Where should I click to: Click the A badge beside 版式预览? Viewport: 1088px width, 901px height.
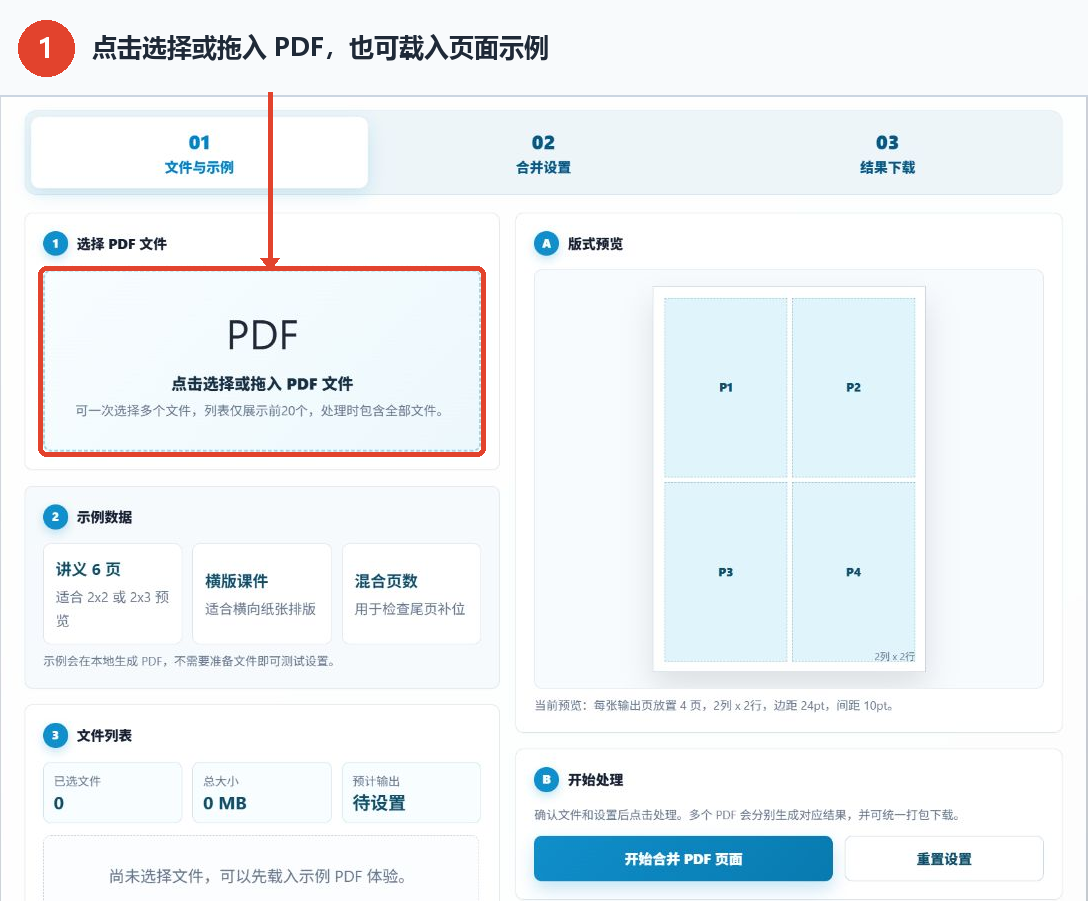[x=546, y=244]
